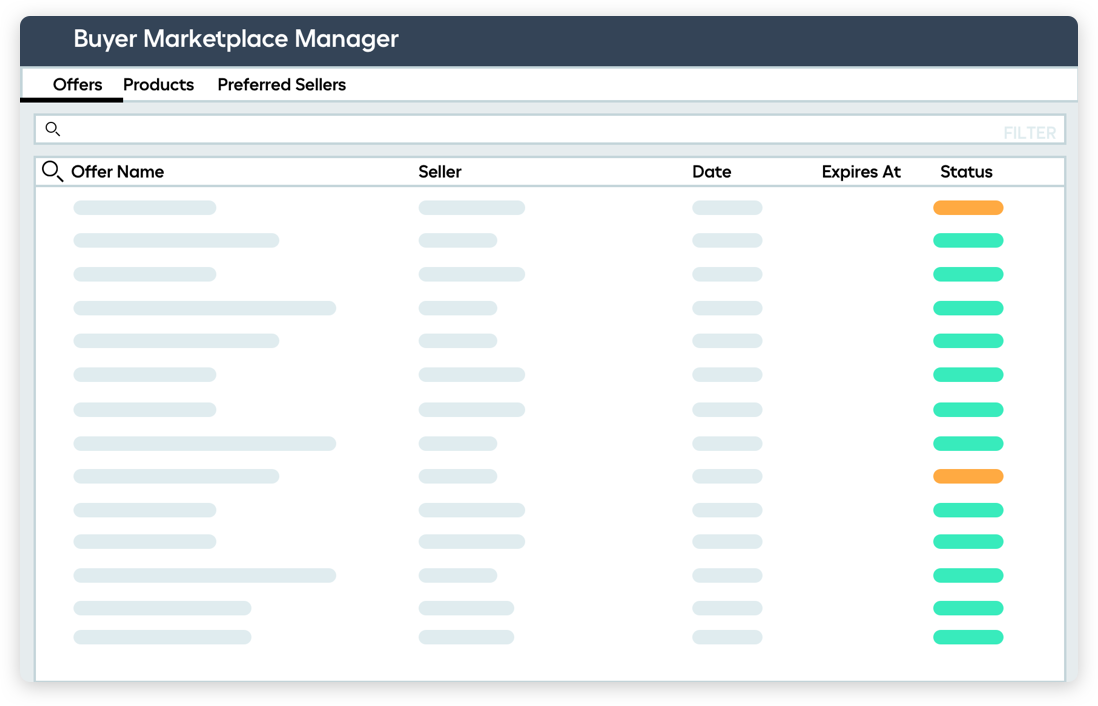This screenshot has width=1098, height=706.
Task: Switch to the Offers tab
Action: pyautogui.click(x=77, y=85)
